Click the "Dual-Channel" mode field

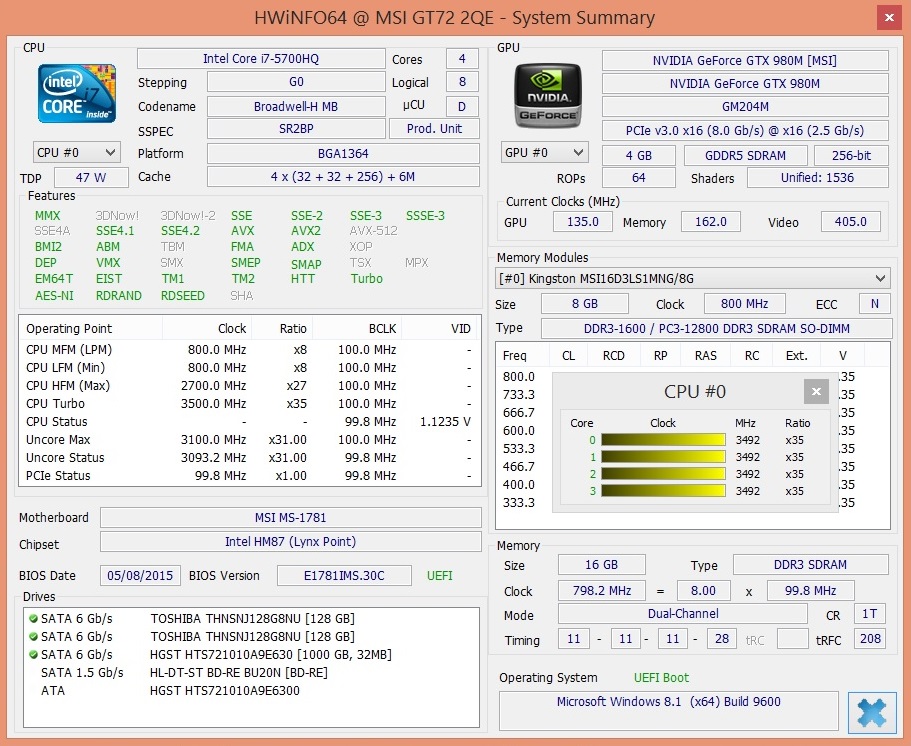[683, 614]
